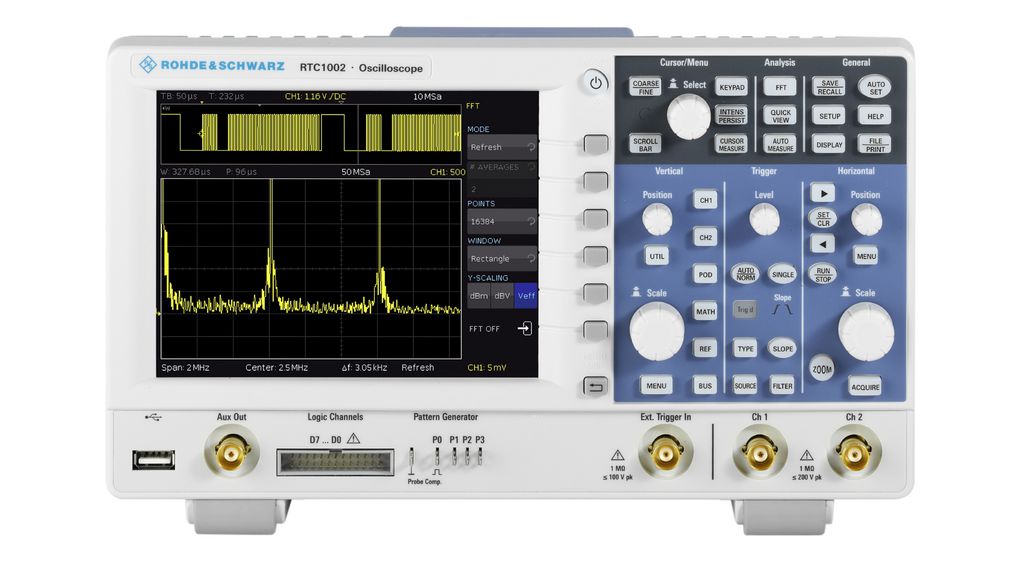Screen dimensions: 1020x570
Task: Open the Vertical section MENU key
Action: coord(656,385)
